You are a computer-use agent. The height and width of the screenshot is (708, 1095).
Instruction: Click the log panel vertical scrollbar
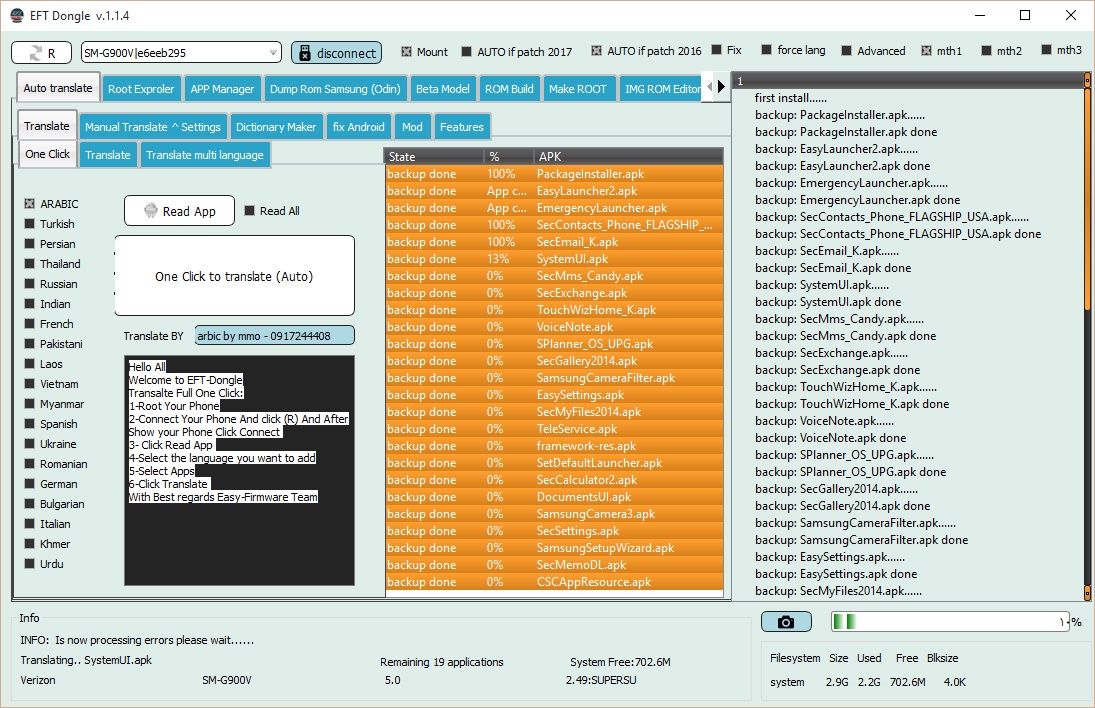pos(1087,335)
